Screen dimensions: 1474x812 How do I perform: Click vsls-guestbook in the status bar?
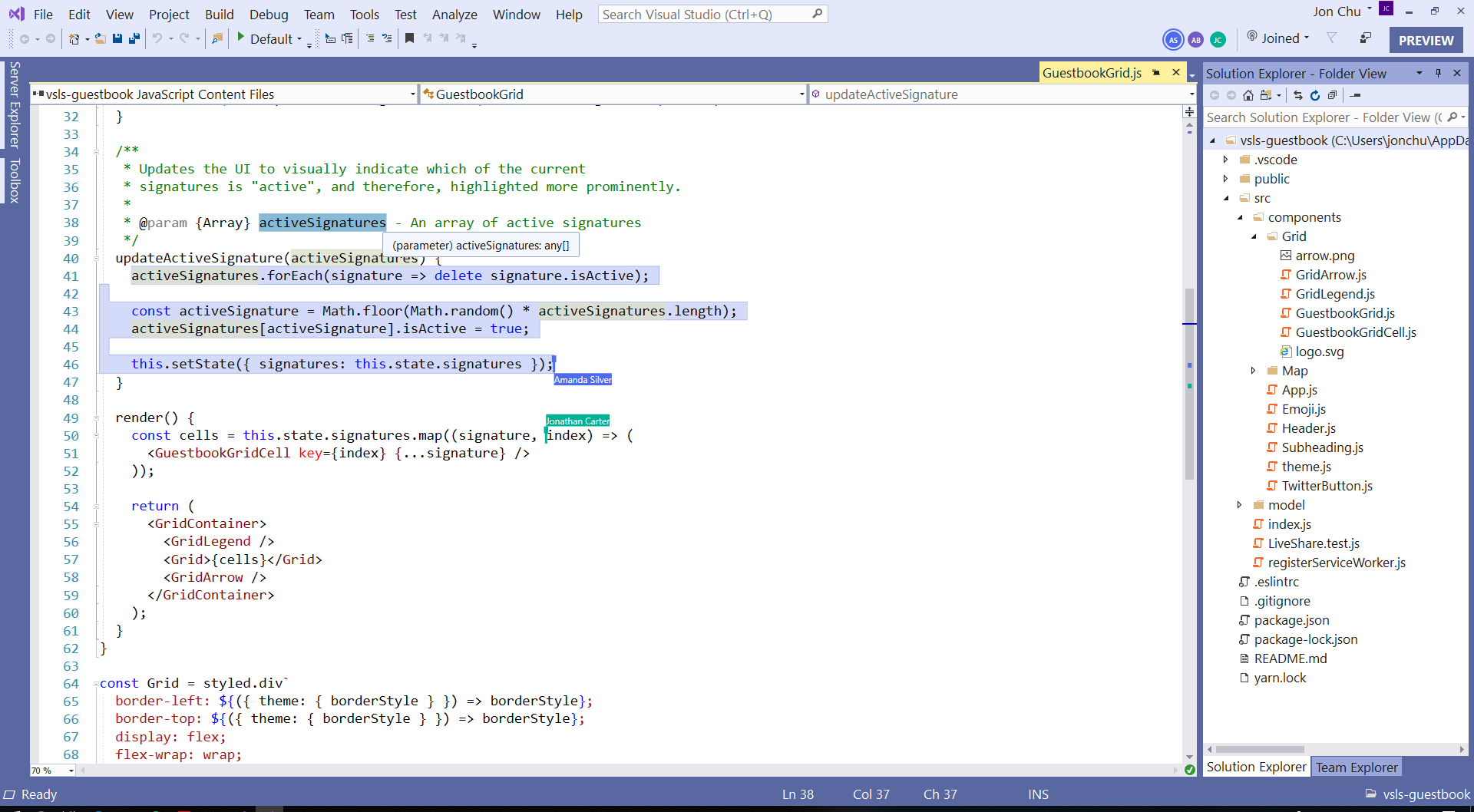[1426, 794]
